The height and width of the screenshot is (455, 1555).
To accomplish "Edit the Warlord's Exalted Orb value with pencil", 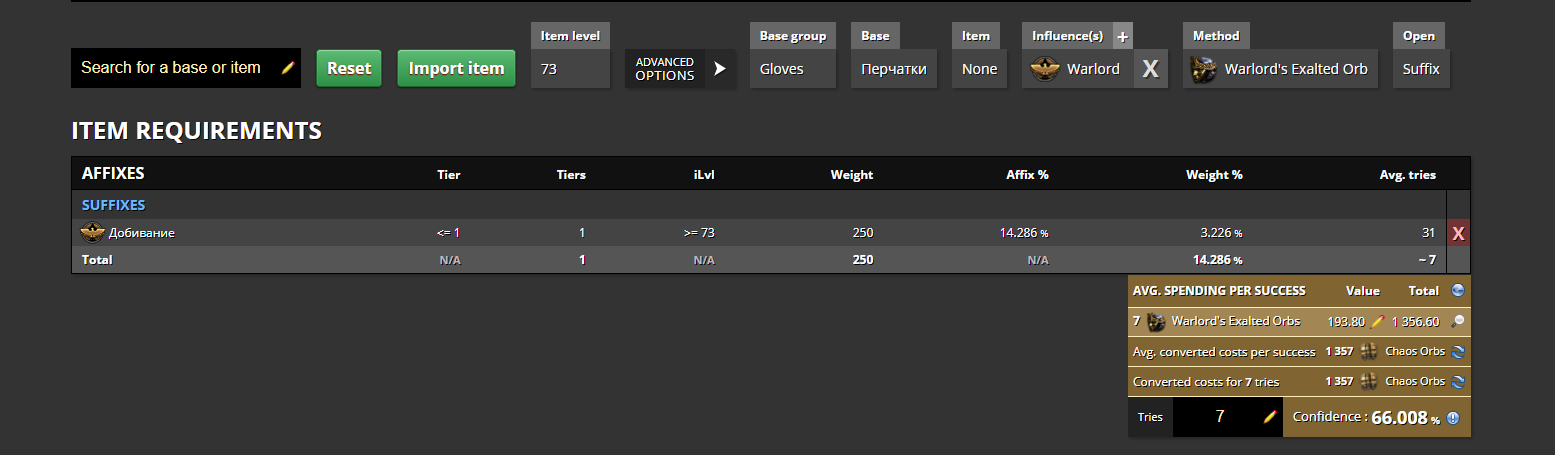I will 1377,321.
